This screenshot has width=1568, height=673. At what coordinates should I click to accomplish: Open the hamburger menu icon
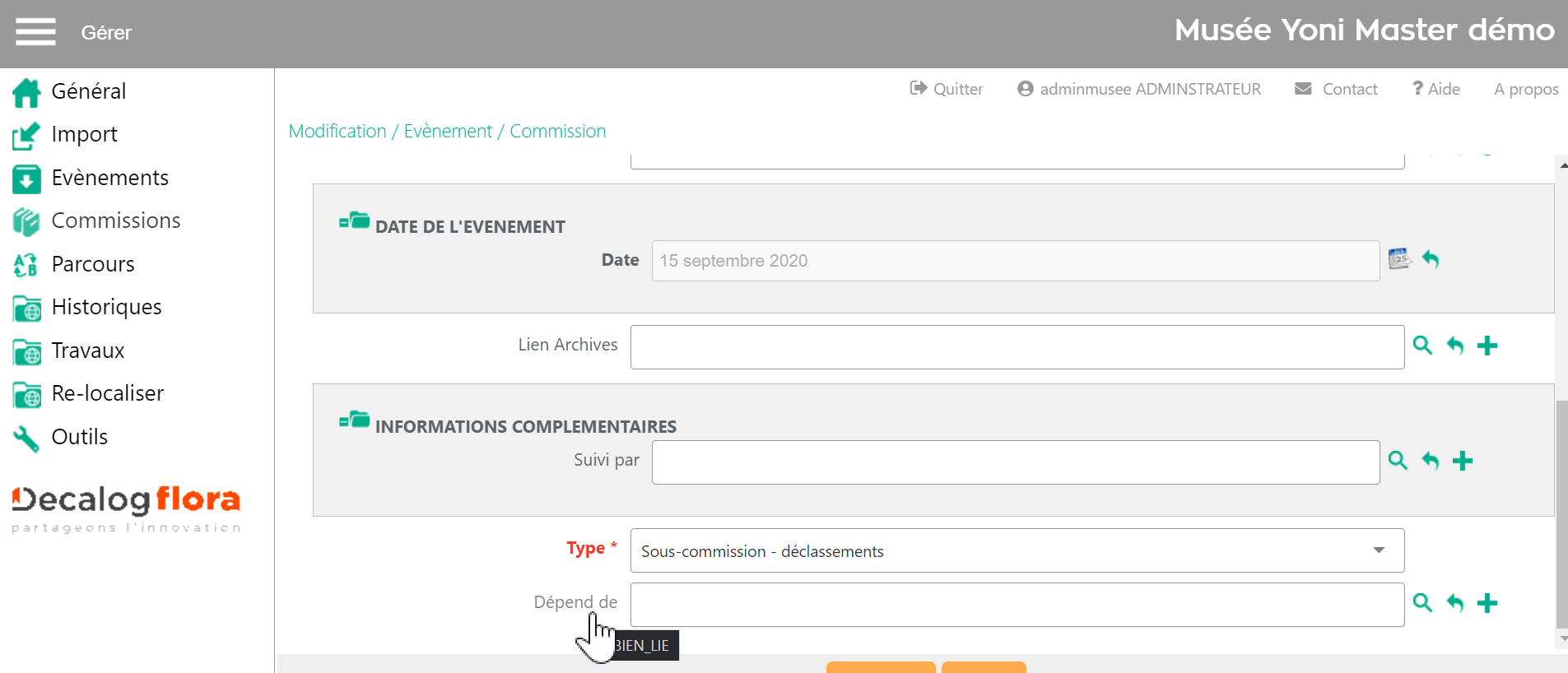[x=35, y=32]
